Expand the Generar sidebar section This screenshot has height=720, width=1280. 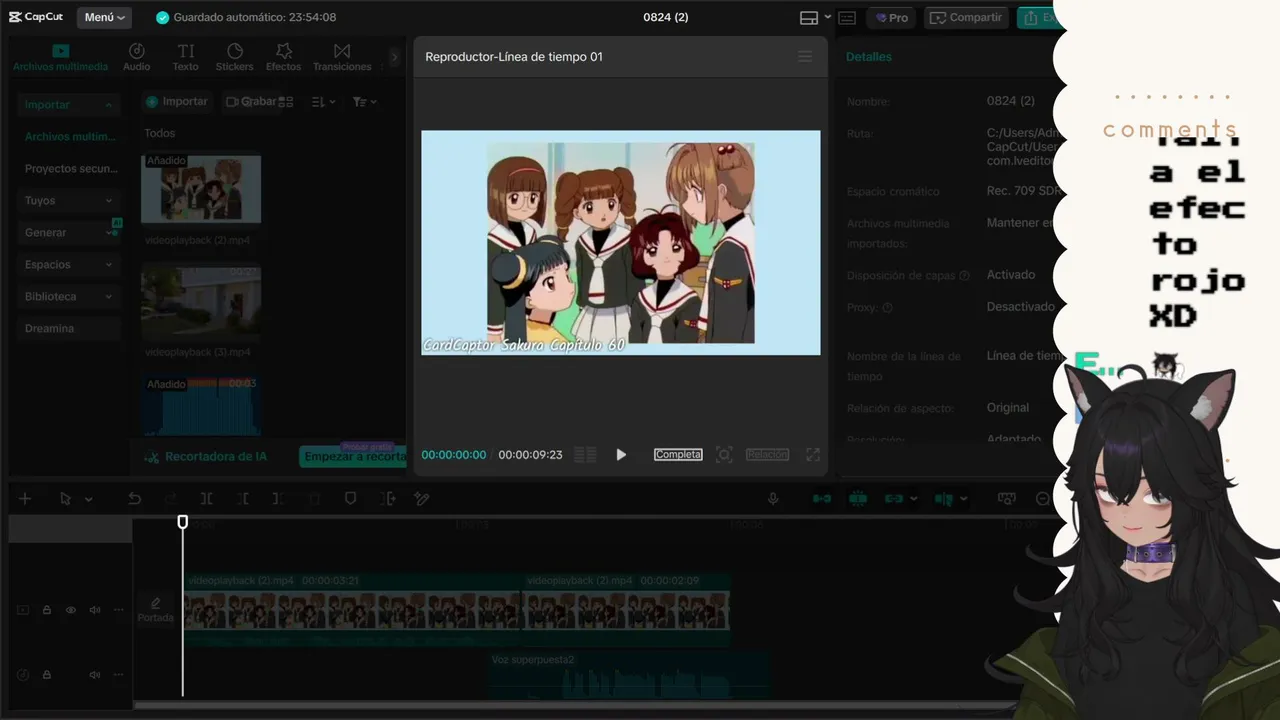coord(69,232)
